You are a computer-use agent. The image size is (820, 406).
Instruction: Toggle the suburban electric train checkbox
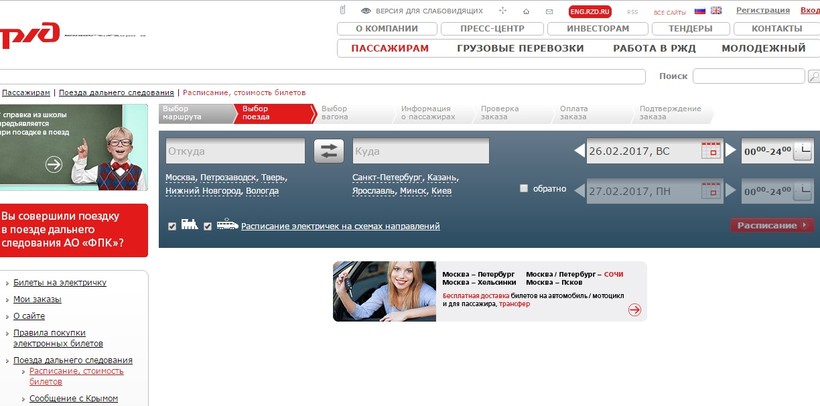click(x=208, y=226)
